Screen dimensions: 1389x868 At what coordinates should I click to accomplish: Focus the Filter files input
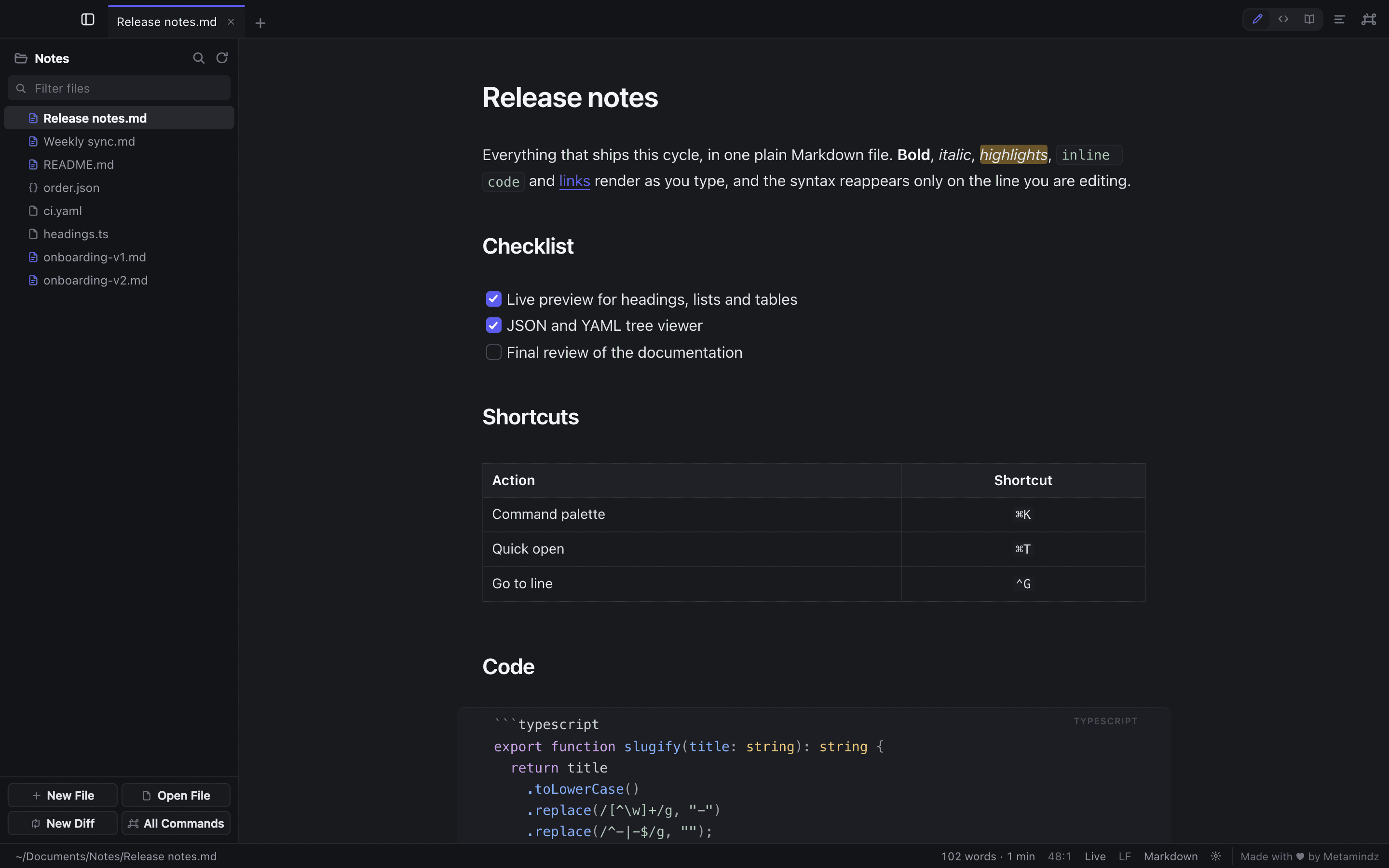click(119, 88)
